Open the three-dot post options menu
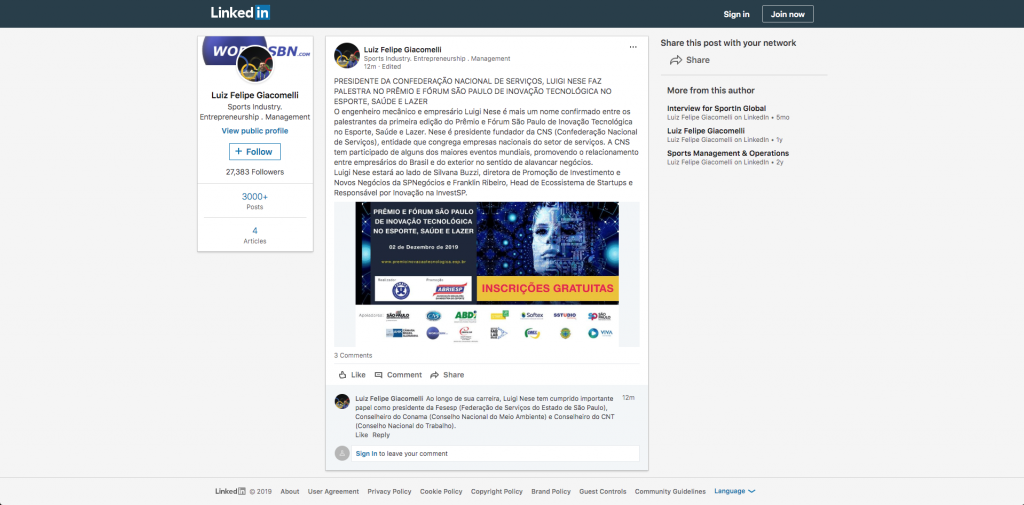1024x505 pixels. point(633,47)
